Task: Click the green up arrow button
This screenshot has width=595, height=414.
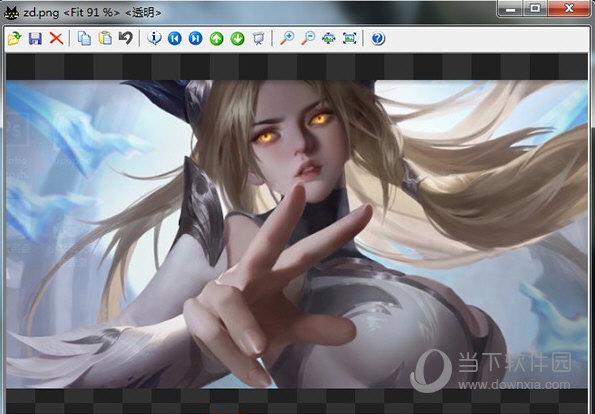Action: (216, 38)
